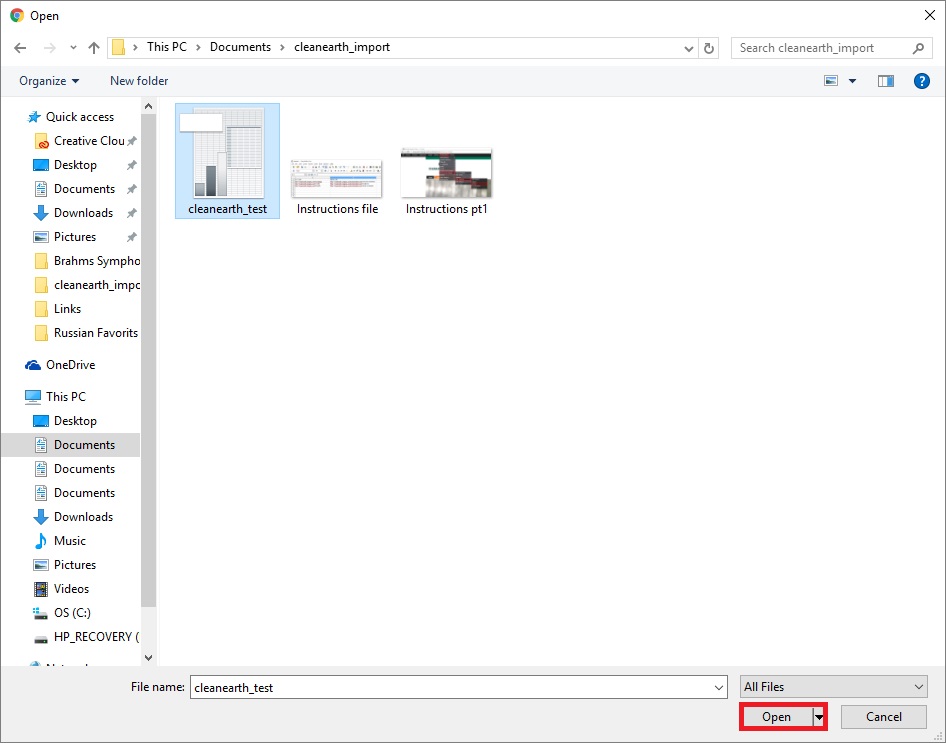Click the OS (C:) drive icon
This screenshot has width=946, height=743.
40,613
